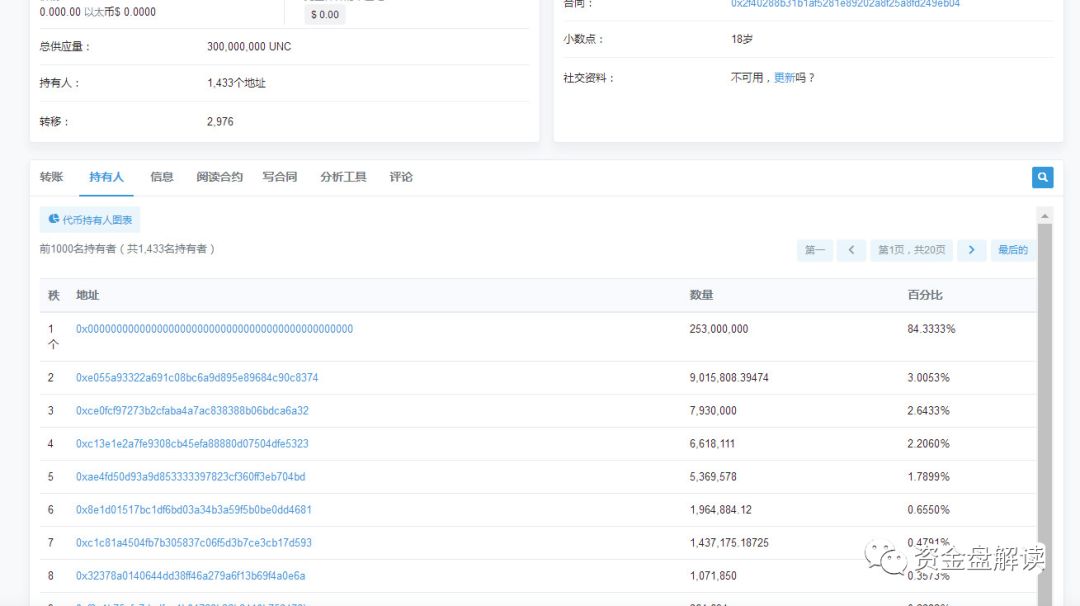Click the $ 0.00 value badge
The height and width of the screenshot is (606, 1080).
tap(325, 14)
